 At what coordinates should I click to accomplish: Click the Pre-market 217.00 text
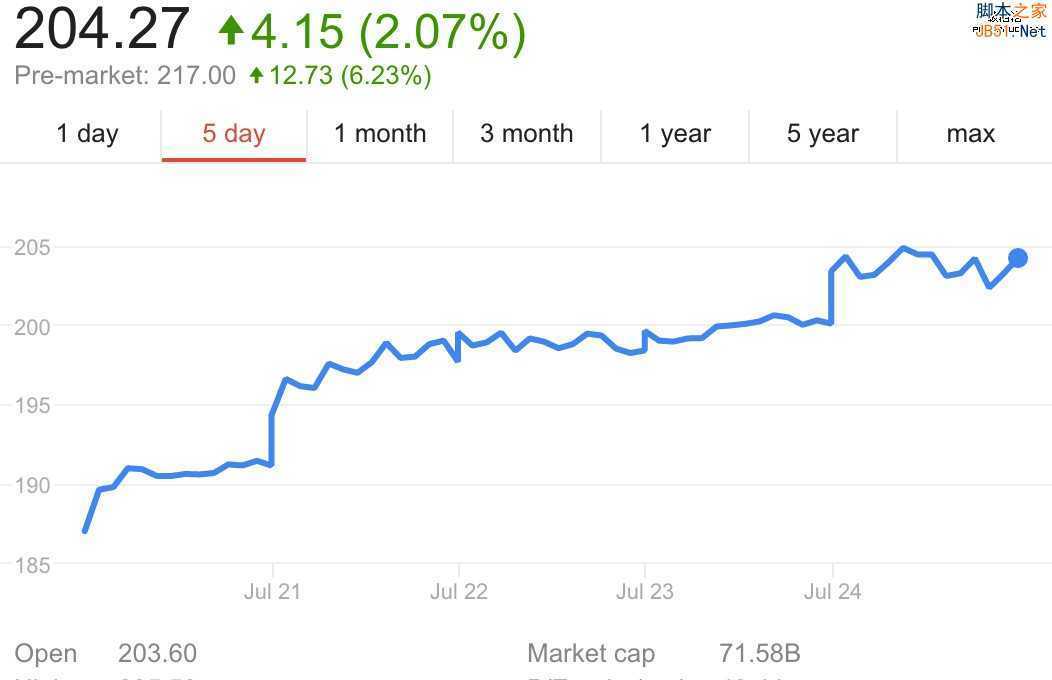click(125, 76)
